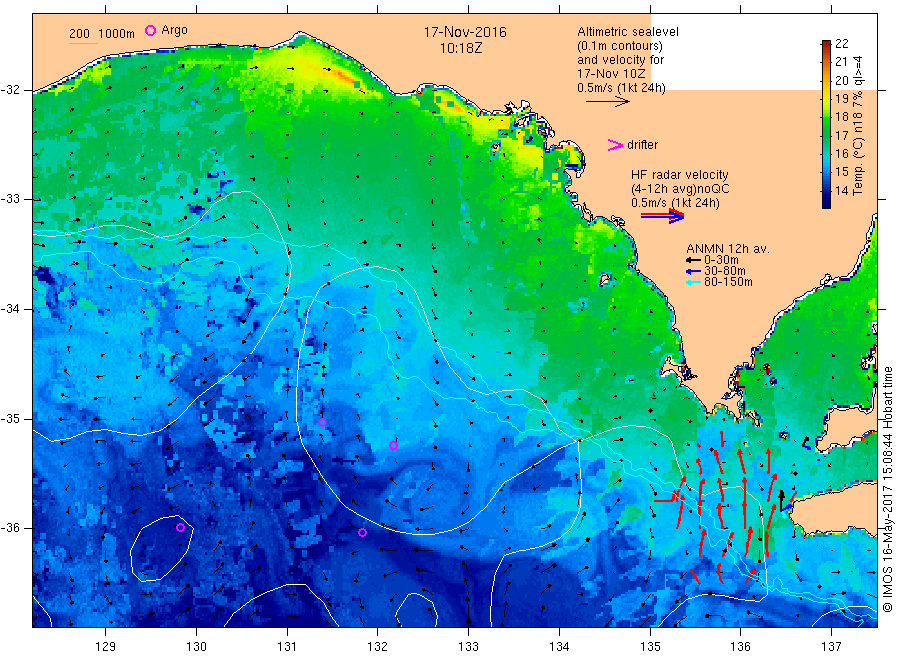Click the "200 1000m" depth contour label
Image resolution: width=900 pixels, height=660 pixels.
coord(102,33)
